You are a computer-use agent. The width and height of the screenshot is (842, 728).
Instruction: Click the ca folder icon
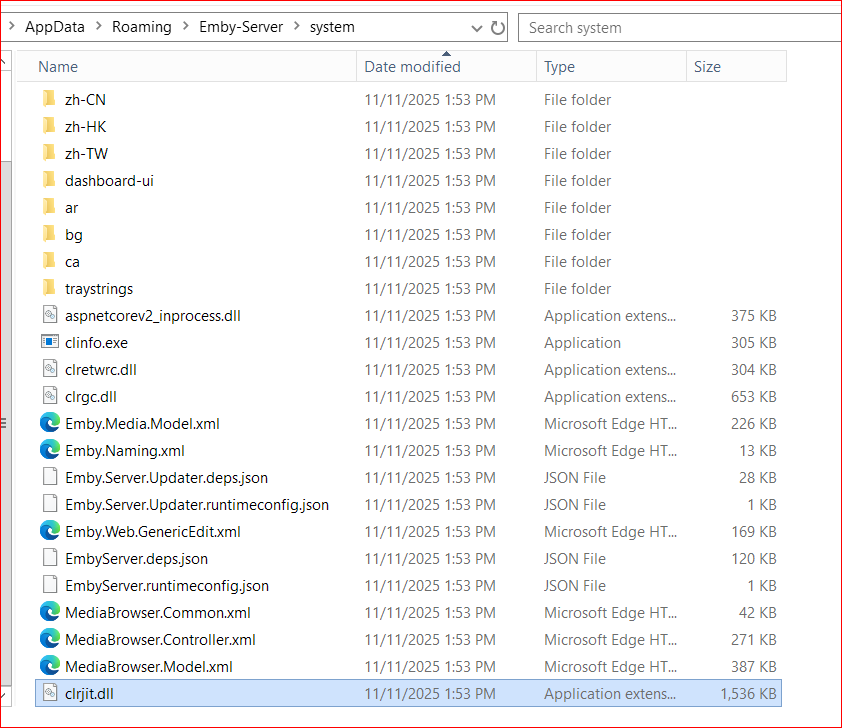click(x=49, y=261)
